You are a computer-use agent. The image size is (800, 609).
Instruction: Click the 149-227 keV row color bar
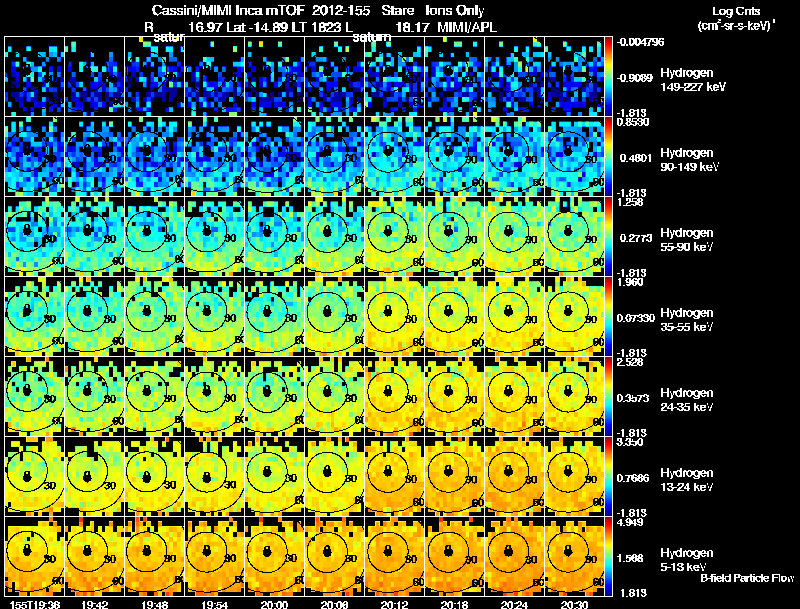(x=608, y=77)
